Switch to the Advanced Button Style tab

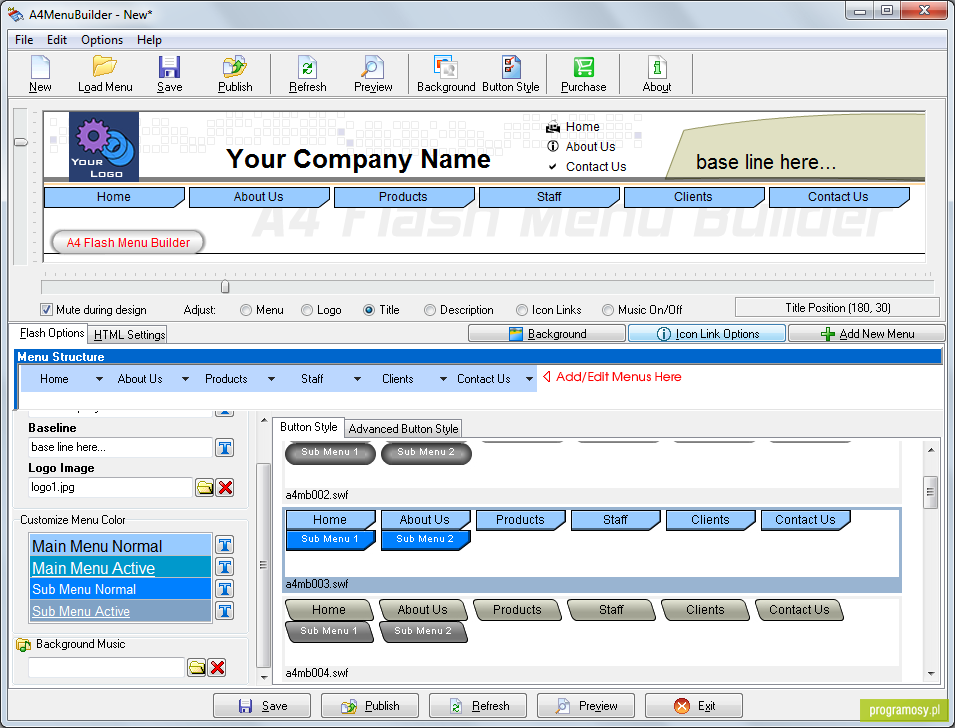point(403,429)
